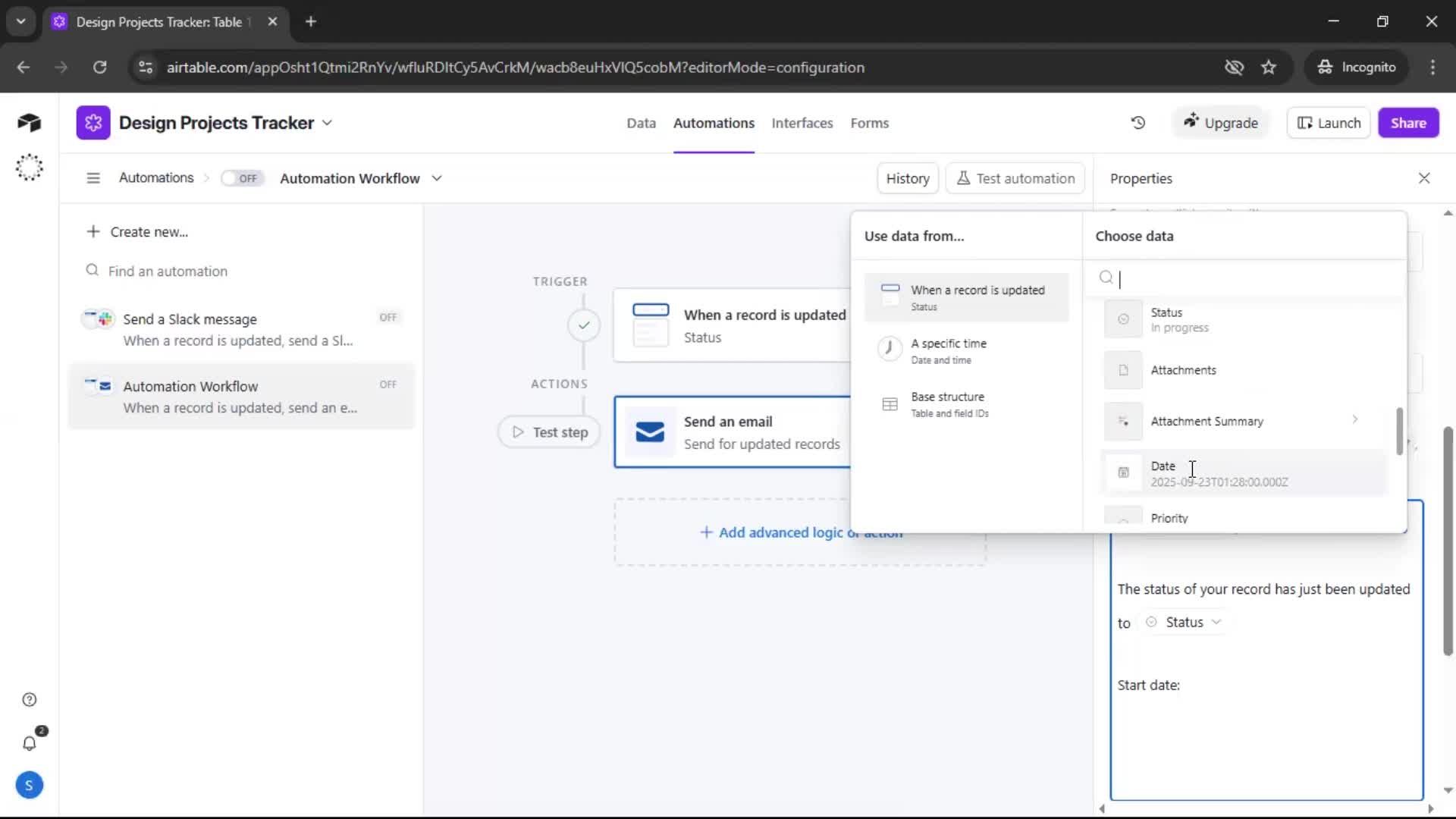This screenshot has width=1456, height=819.
Task: Toggle the automations sidebar hamburger icon
Action: 93,178
